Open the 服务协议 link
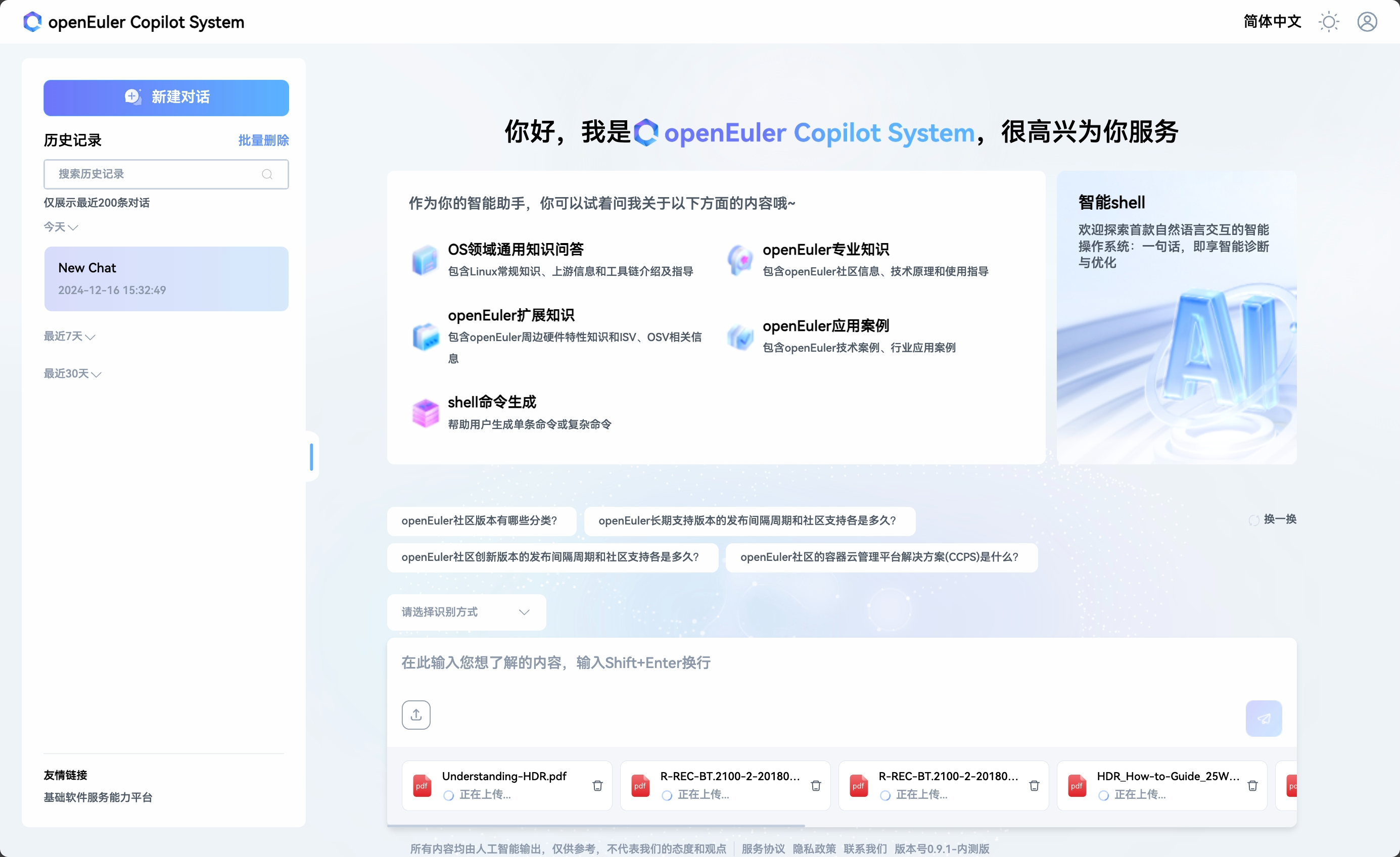1400x857 pixels. (x=763, y=849)
